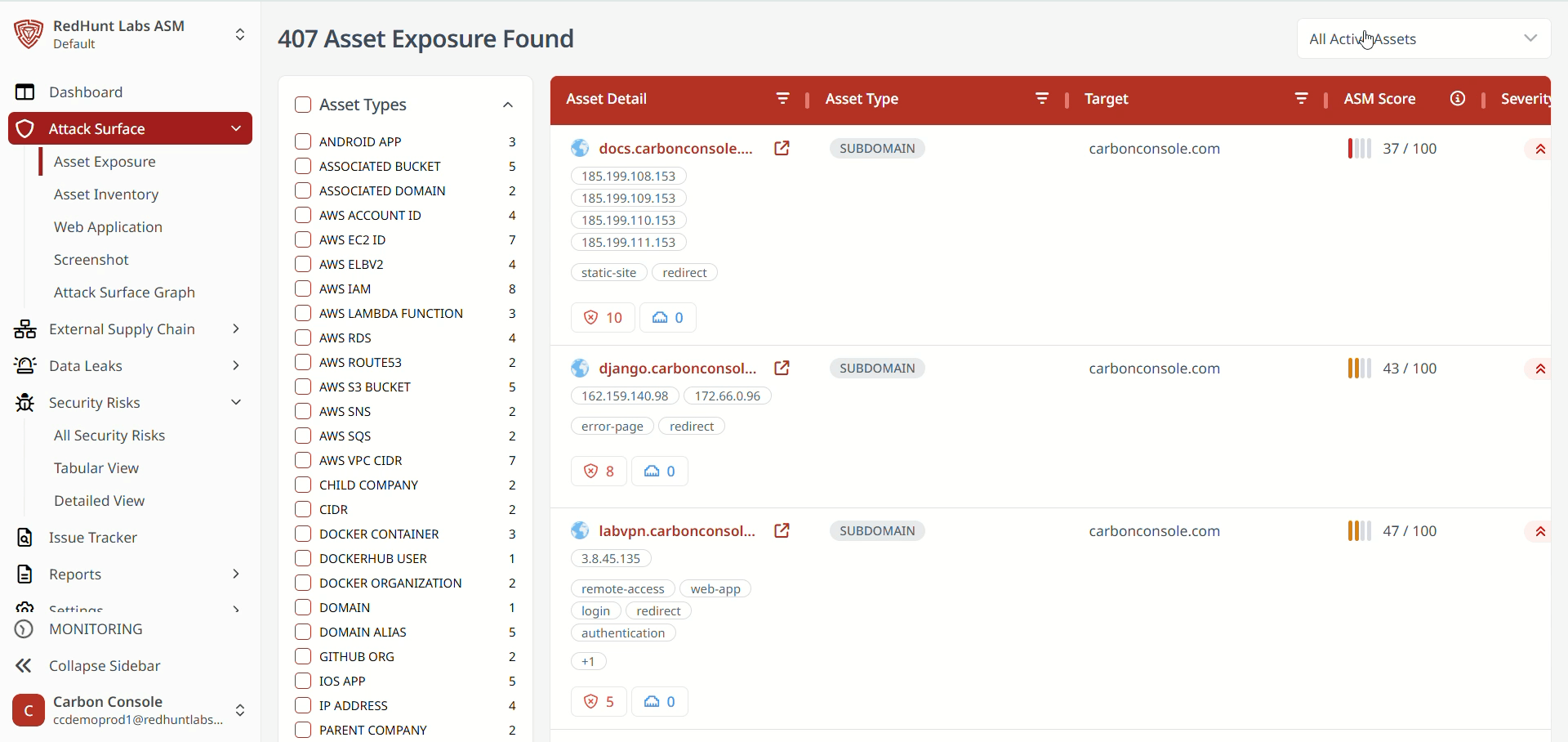
Task: Open the labvpn.carbonconsol asset link
Action: click(x=677, y=530)
